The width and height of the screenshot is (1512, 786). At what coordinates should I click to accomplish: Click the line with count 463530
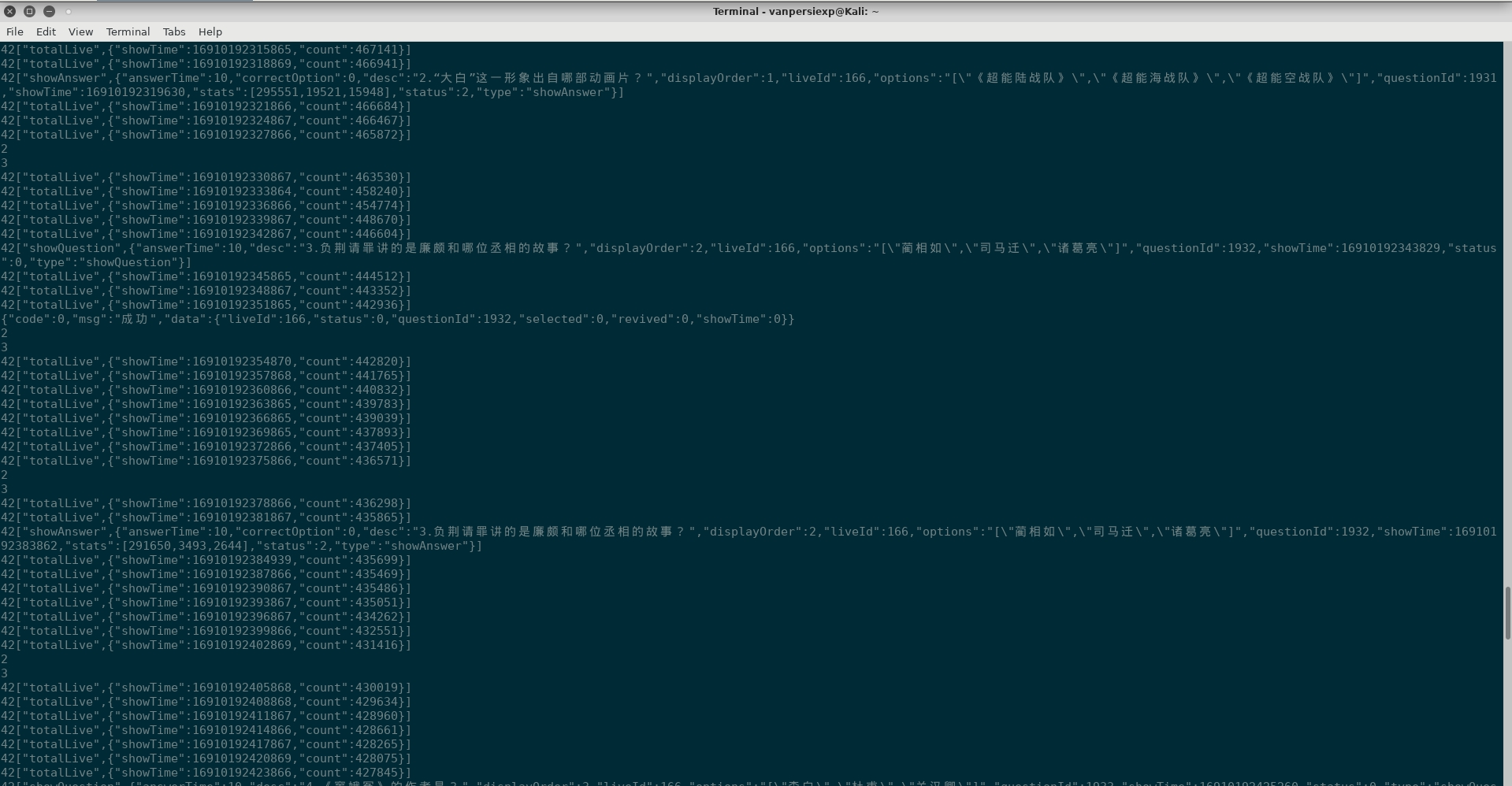(x=206, y=177)
